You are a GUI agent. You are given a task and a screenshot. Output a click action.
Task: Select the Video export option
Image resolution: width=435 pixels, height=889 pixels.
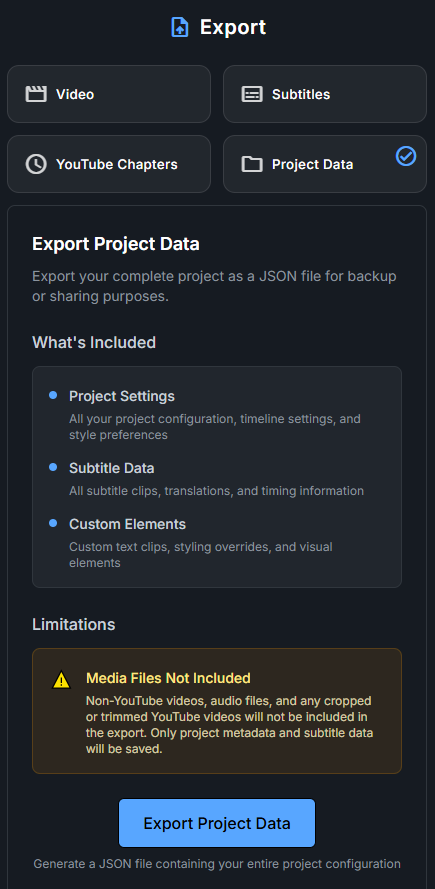point(109,94)
